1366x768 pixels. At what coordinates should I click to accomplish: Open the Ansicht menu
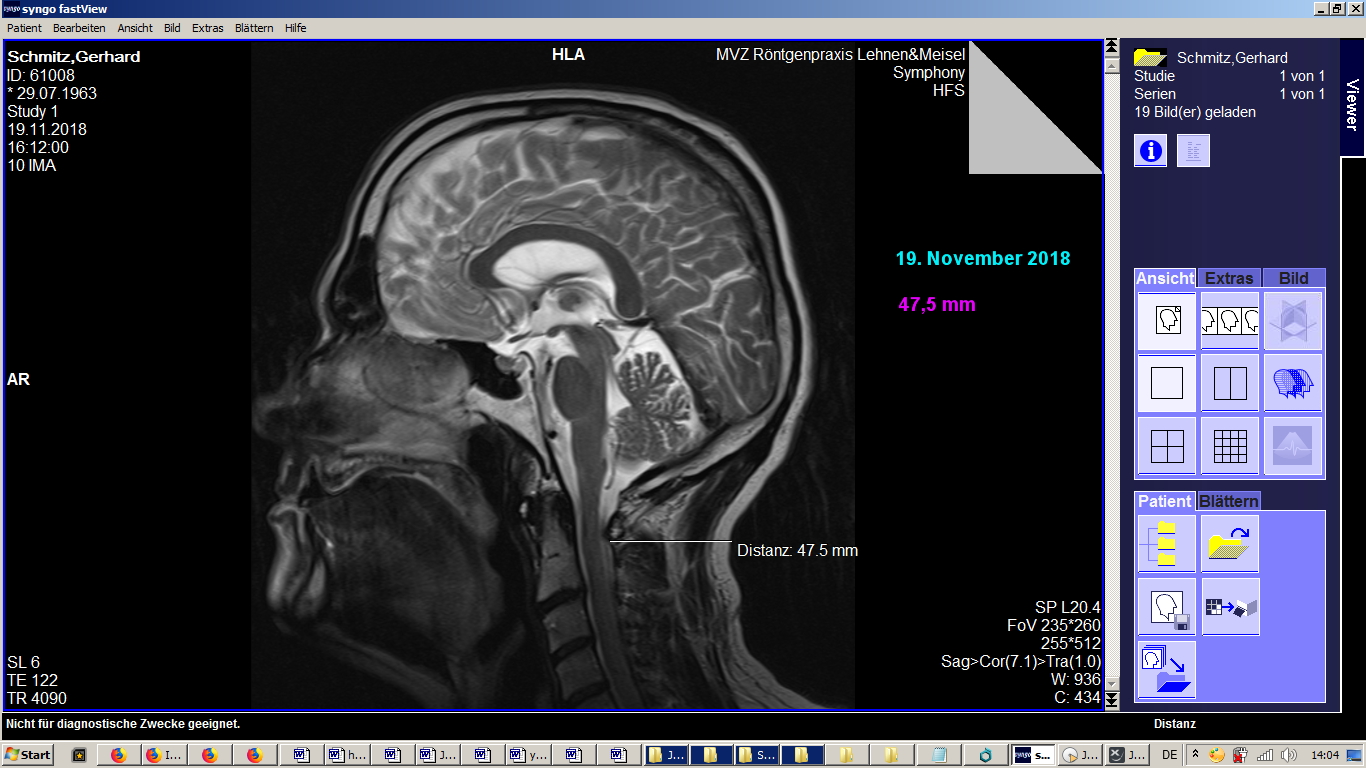(135, 28)
